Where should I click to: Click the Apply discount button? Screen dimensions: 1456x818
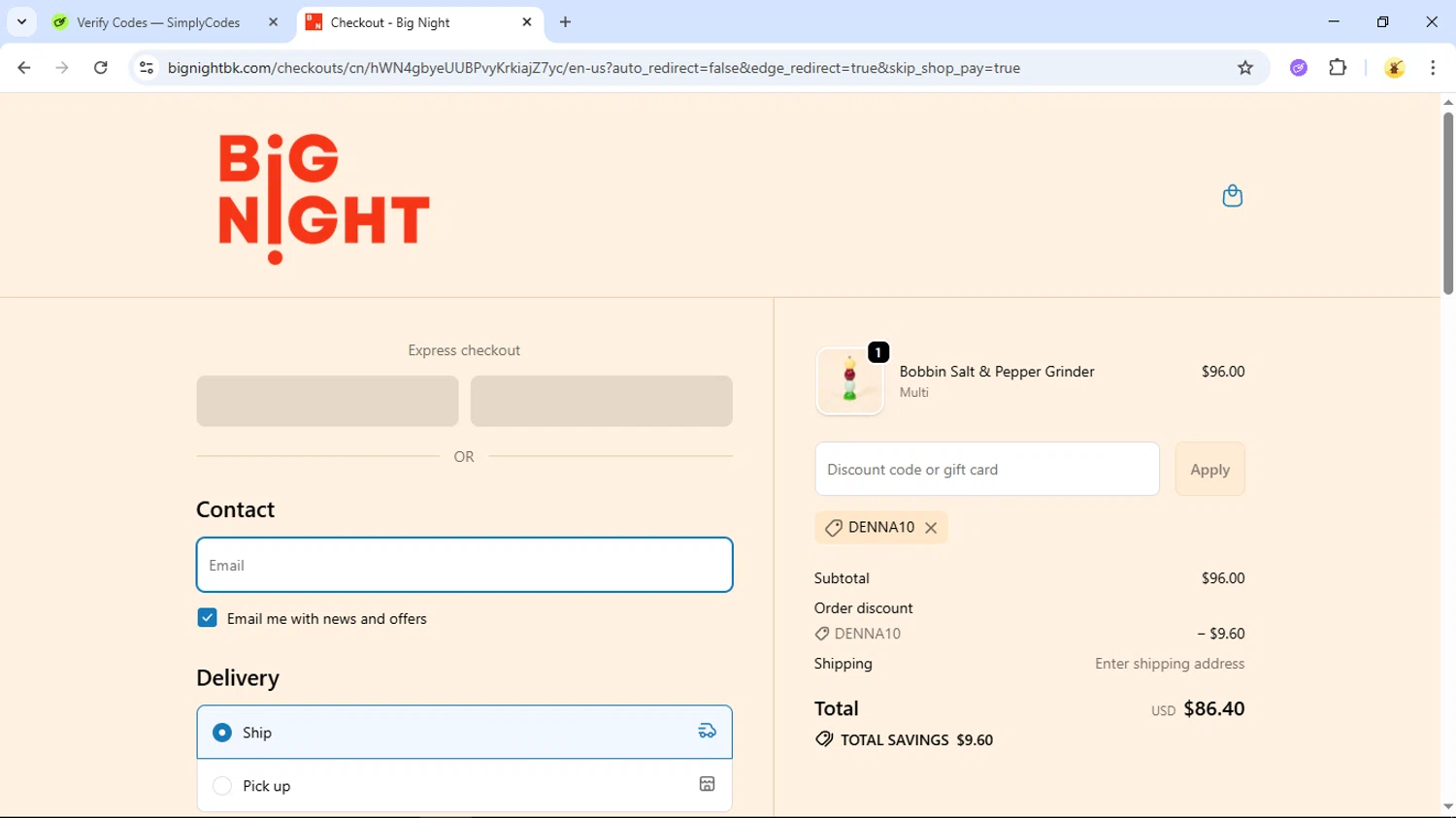1209,470
